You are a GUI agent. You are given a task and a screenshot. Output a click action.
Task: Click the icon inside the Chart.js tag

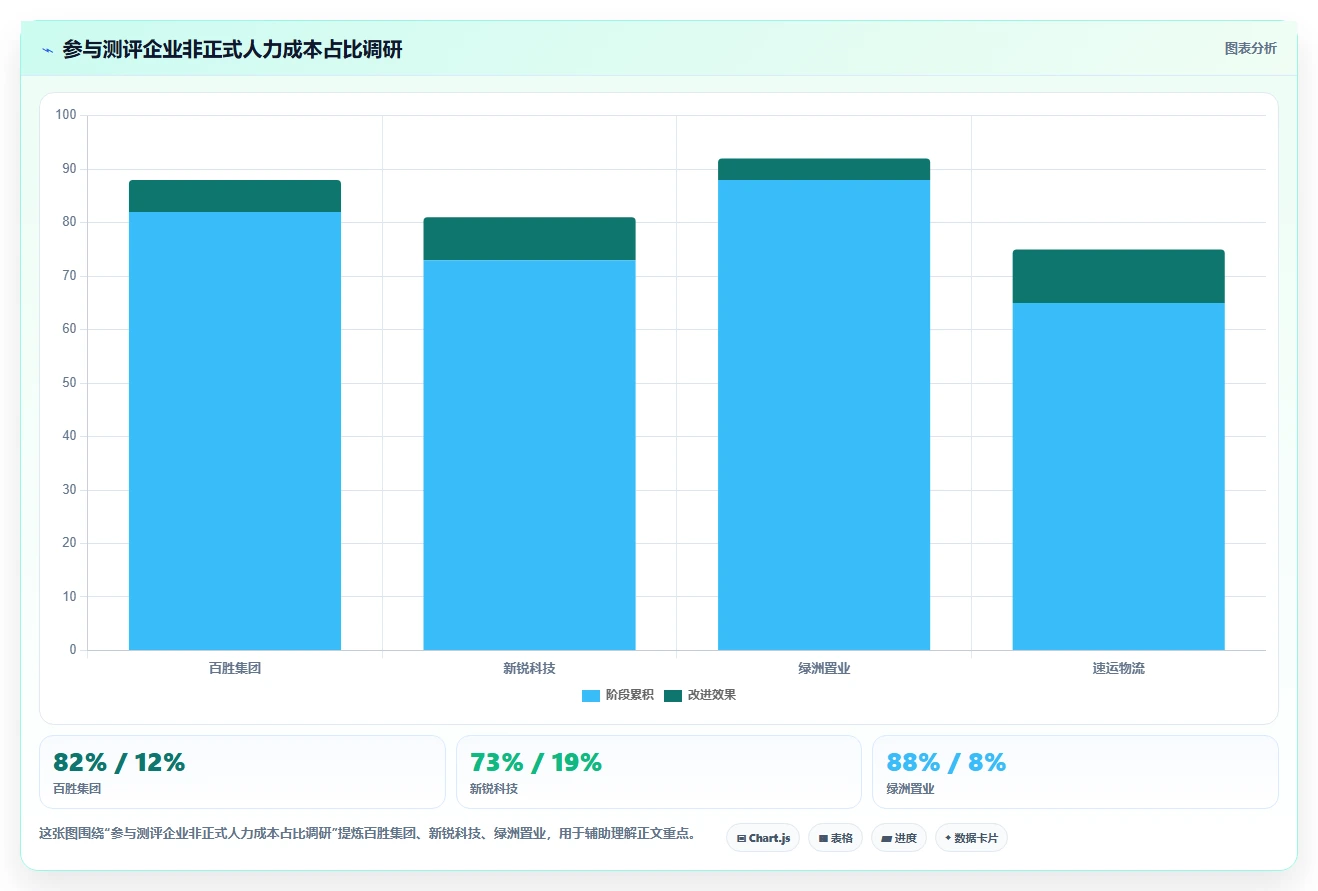point(741,838)
